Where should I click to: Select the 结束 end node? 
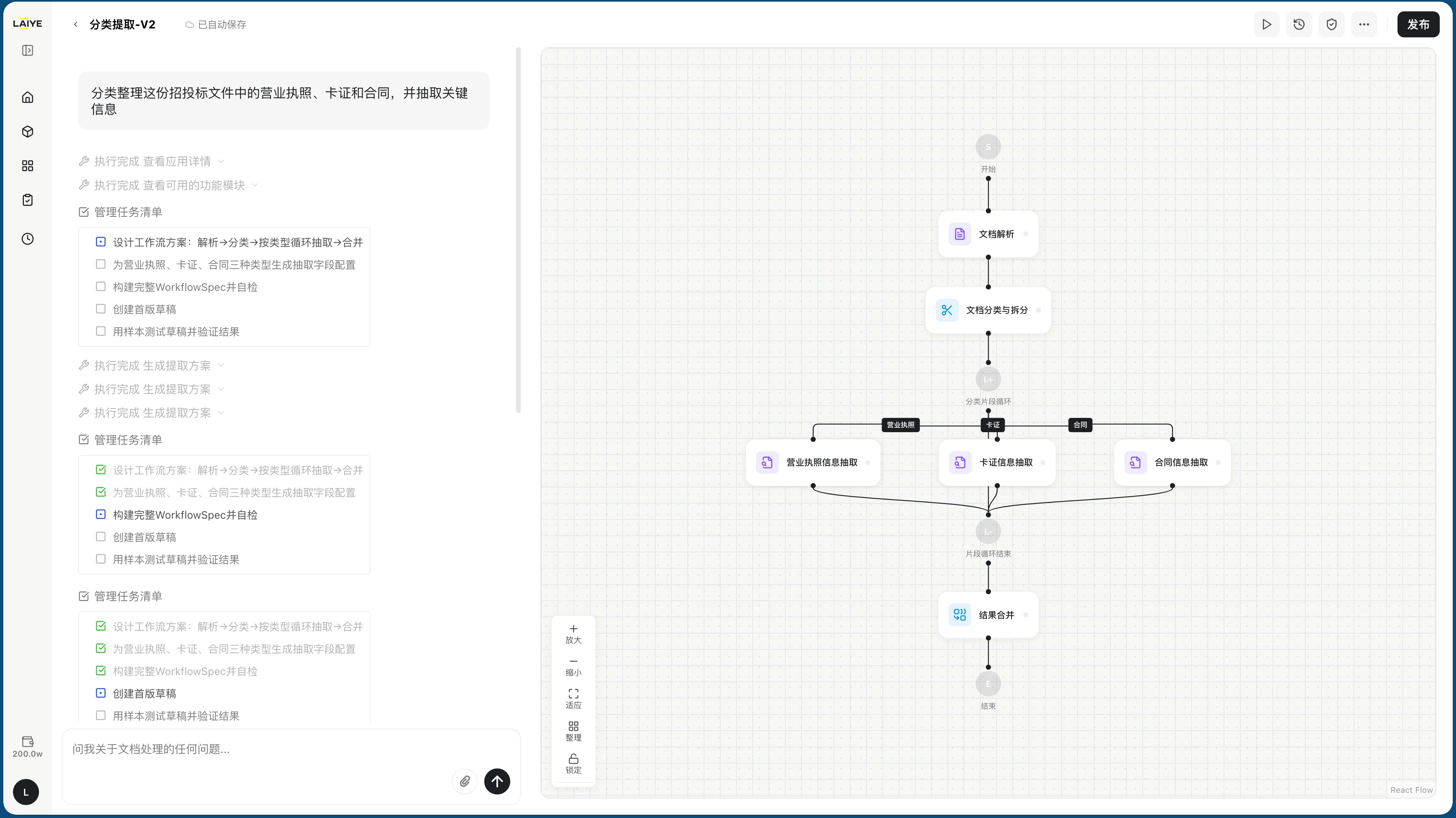pyautogui.click(x=988, y=684)
